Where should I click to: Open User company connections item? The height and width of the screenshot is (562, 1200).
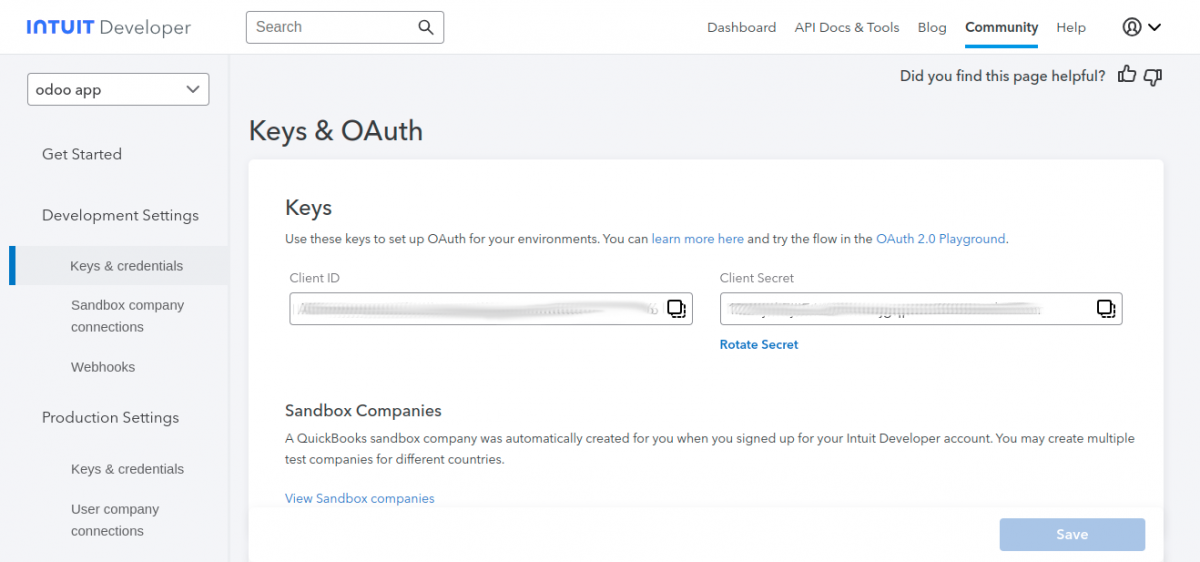pos(115,520)
